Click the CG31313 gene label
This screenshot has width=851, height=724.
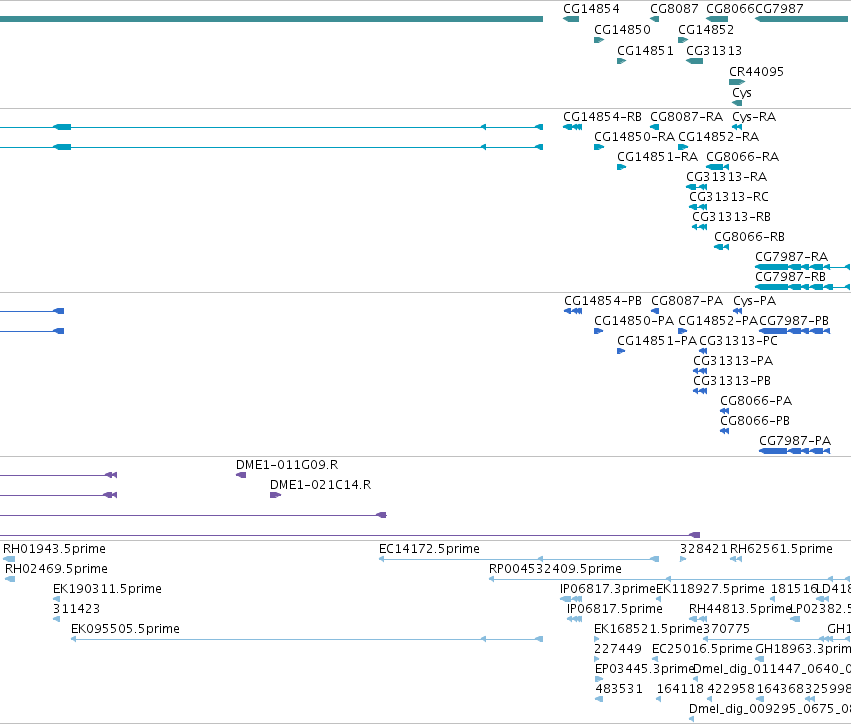coord(714,51)
